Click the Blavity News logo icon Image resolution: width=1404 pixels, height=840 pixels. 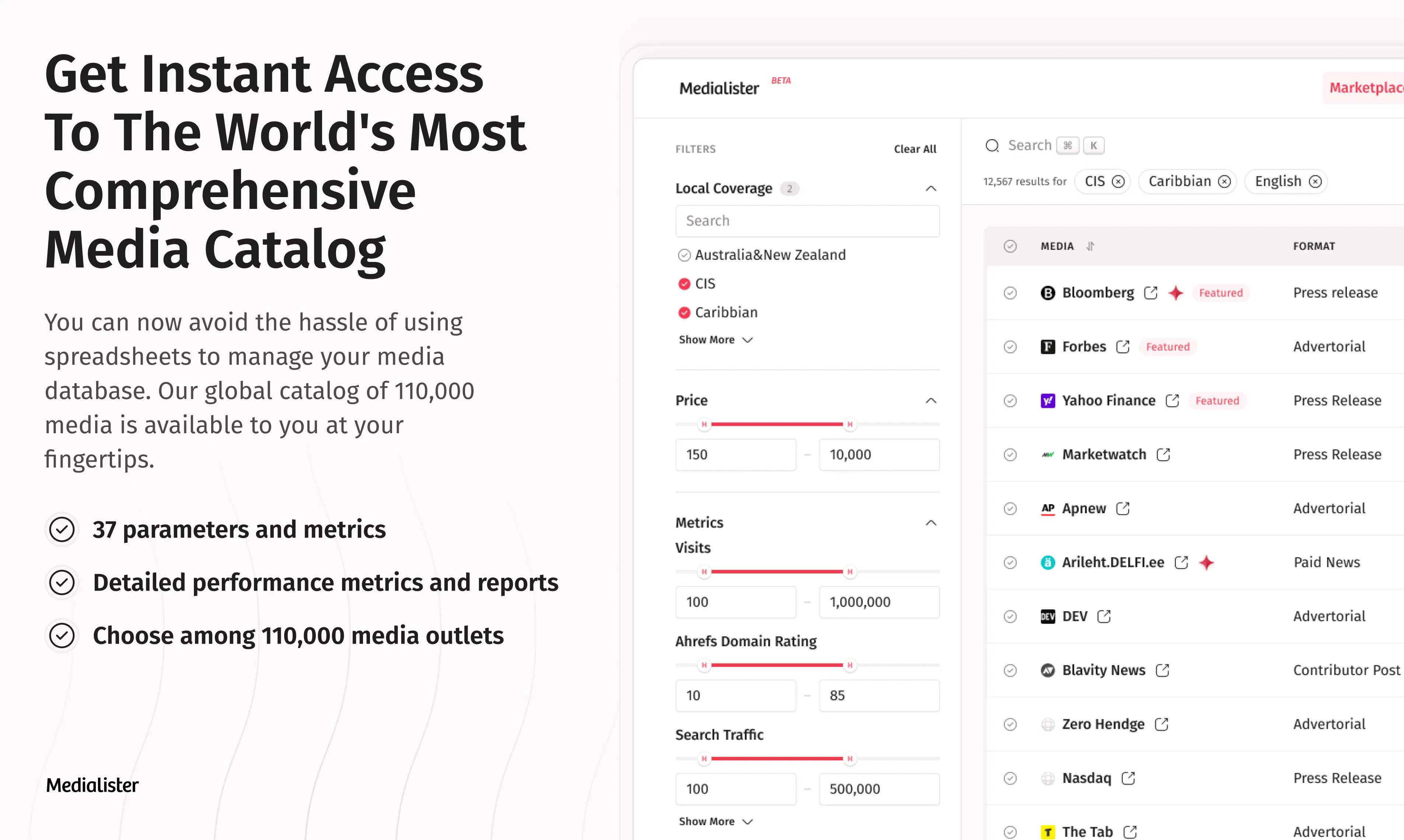pos(1048,670)
